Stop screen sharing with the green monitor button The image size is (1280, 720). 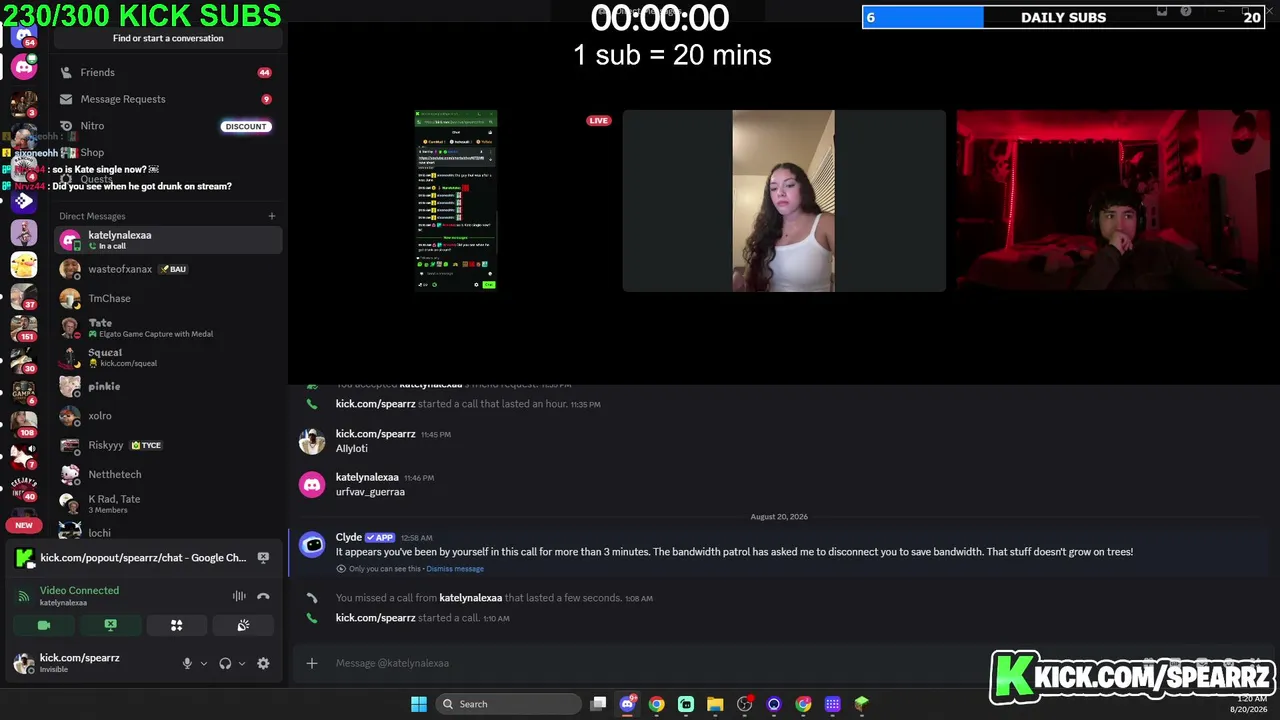pyautogui.click(x=110, y=625)
